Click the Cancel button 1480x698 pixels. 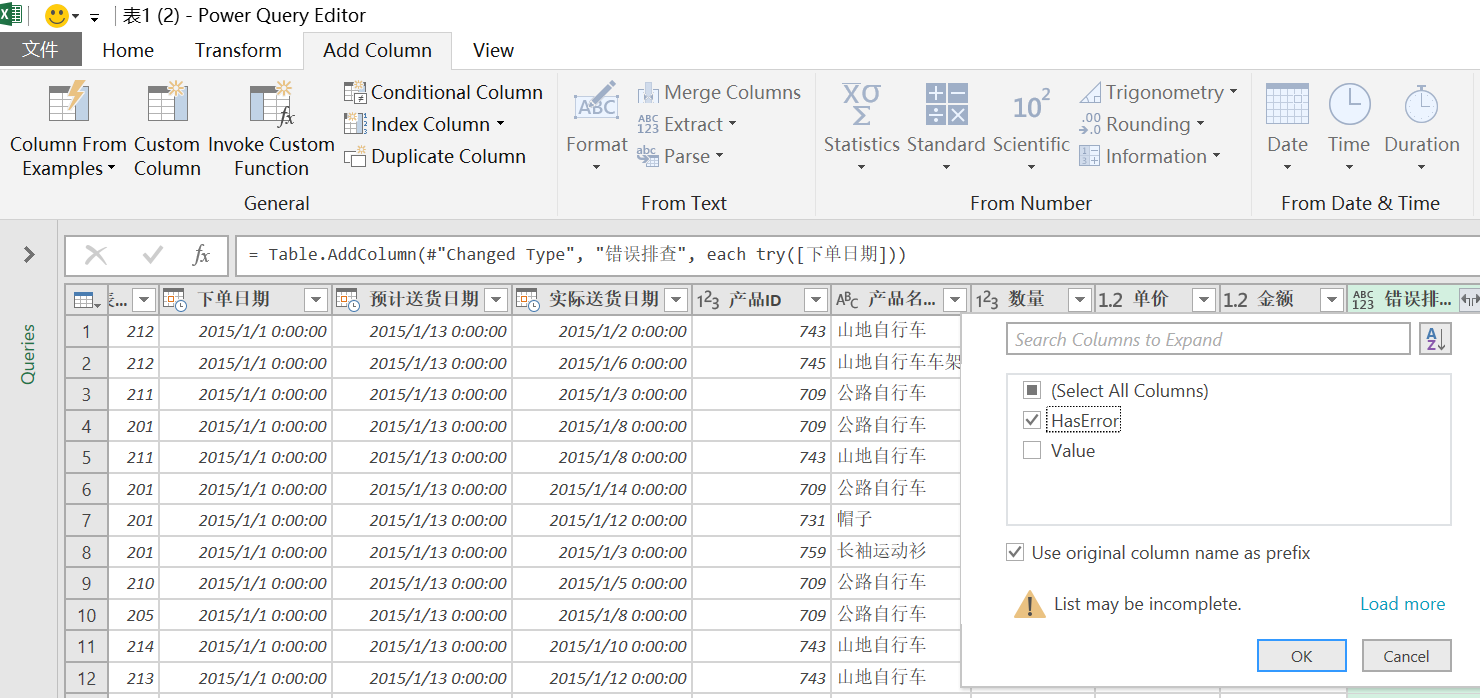(x=1406, y=656)
